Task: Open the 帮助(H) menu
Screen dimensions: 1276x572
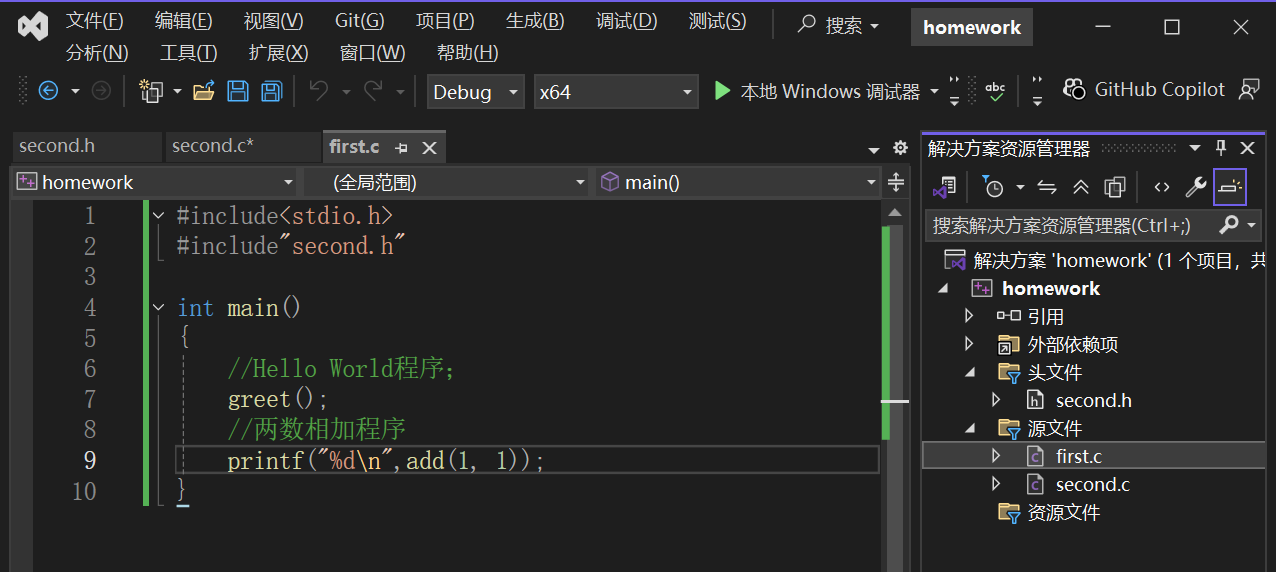Action: 468,53
